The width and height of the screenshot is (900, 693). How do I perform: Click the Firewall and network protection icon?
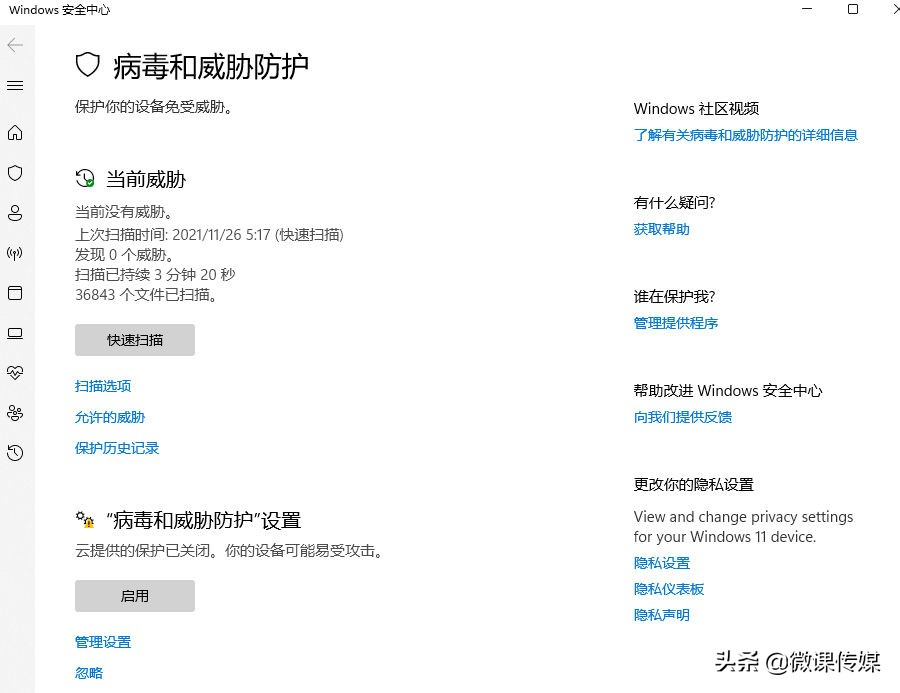pos(16,253)
